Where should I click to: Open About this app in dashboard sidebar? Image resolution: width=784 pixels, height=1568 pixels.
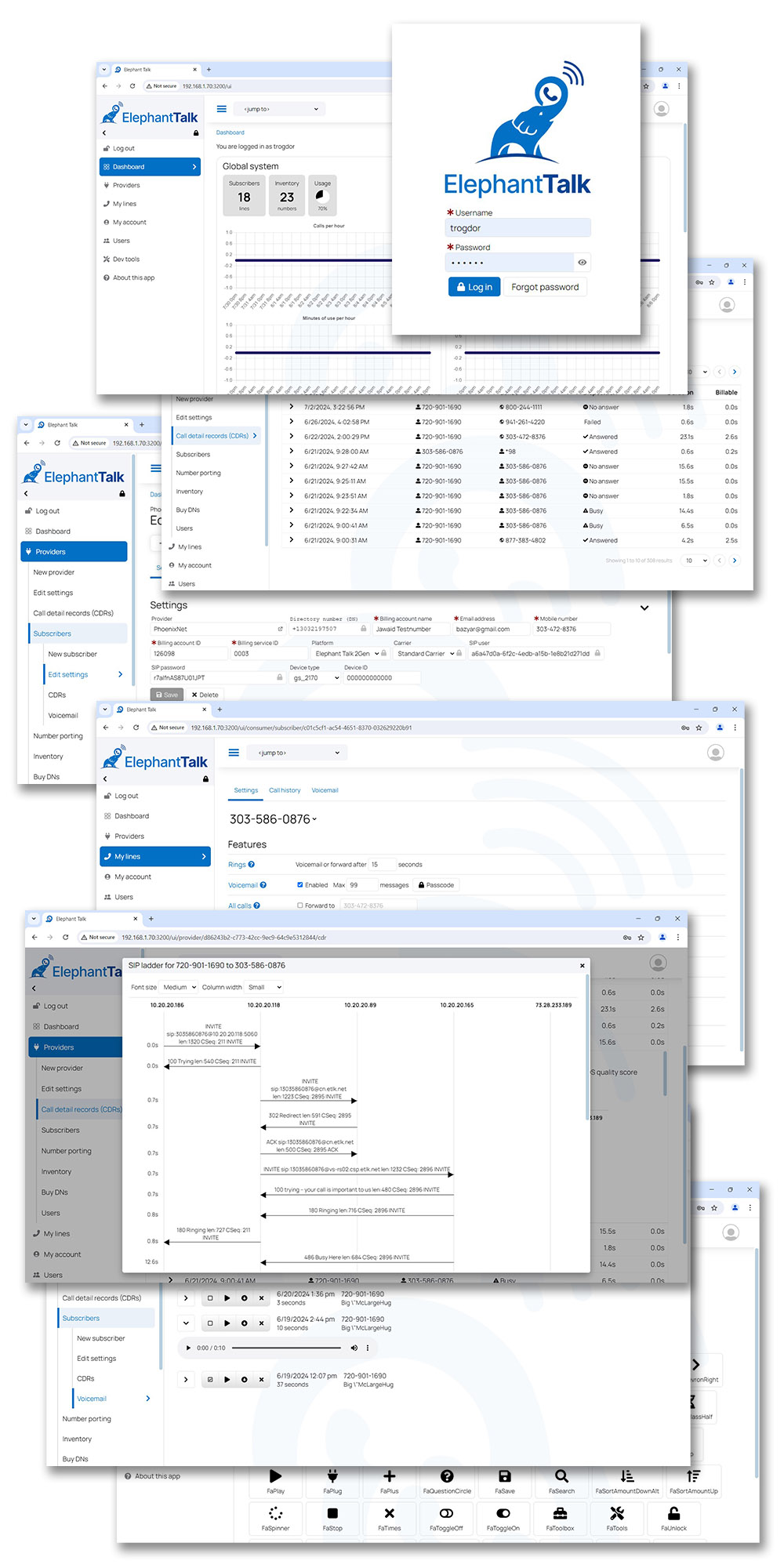point(133,278)
